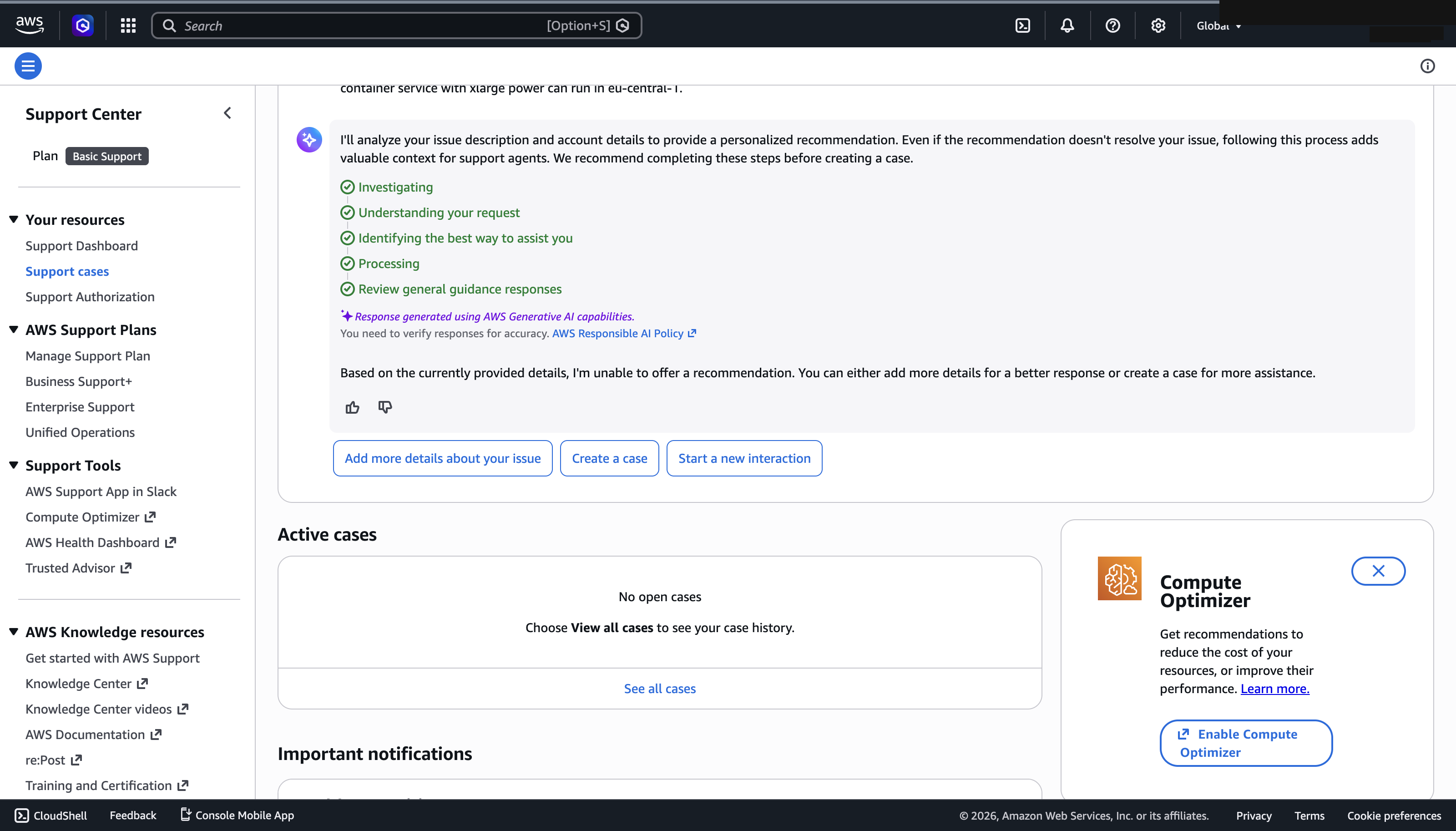
Task: Click the AWS logo home icon
Action: (29, 25)
